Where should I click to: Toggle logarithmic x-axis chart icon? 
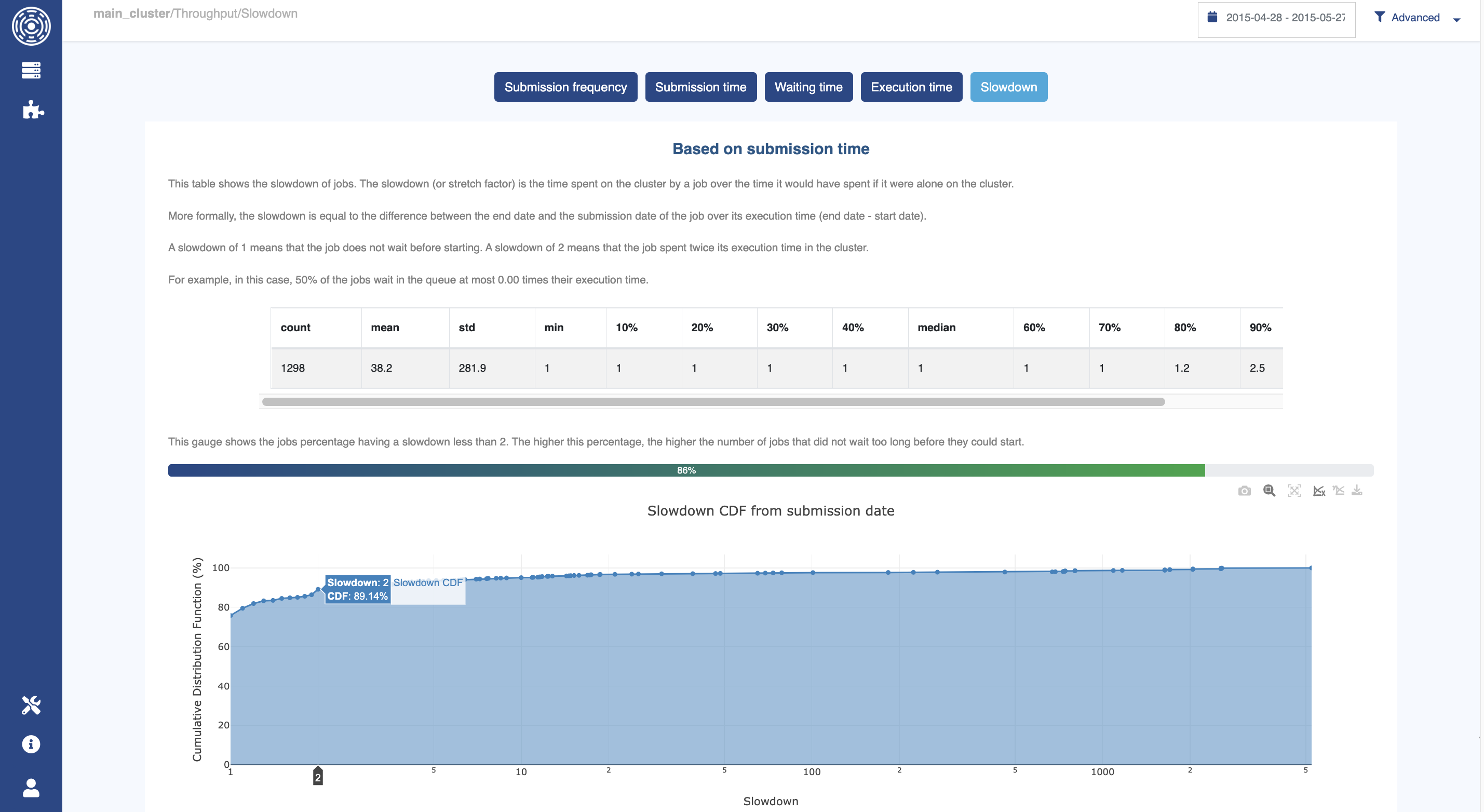click(x=1319, y=491)
